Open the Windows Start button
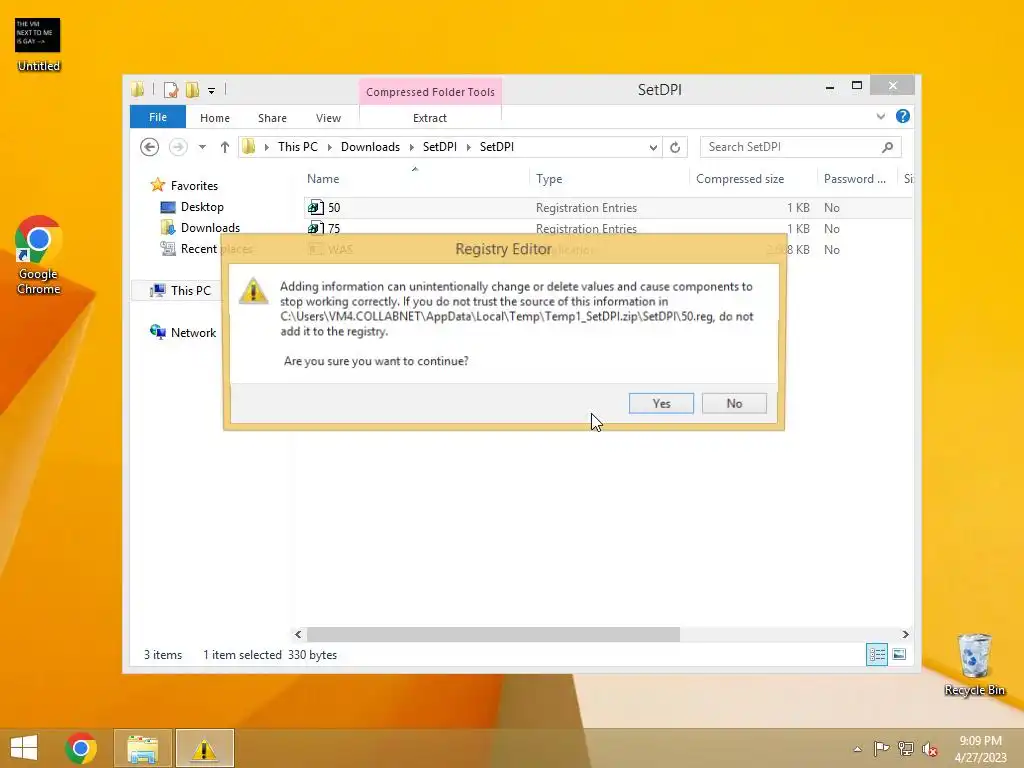This screenshot has height=768, width=1024. coord(24,748)
